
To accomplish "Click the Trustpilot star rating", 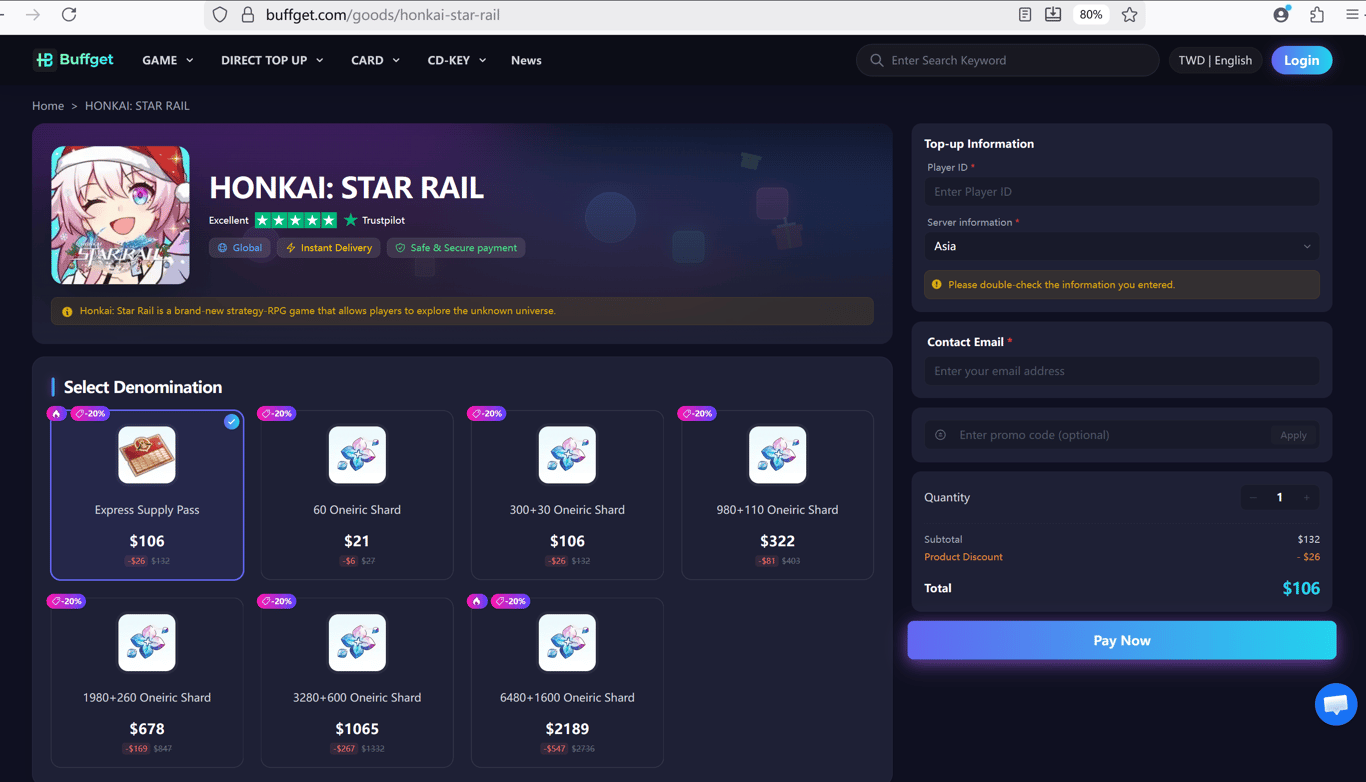I will pos(296,220).
